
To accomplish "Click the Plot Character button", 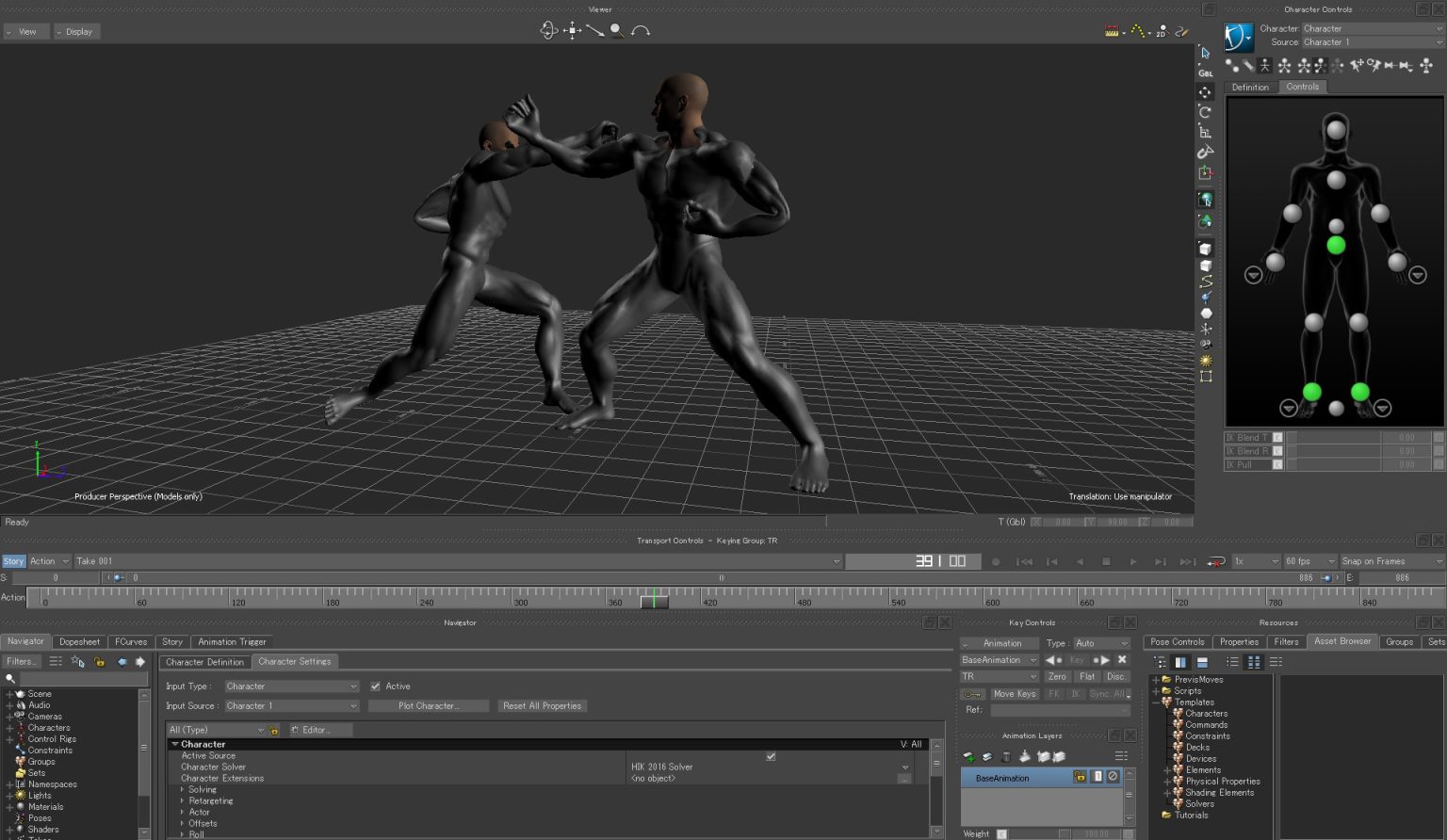I will (x=429, y=705).
